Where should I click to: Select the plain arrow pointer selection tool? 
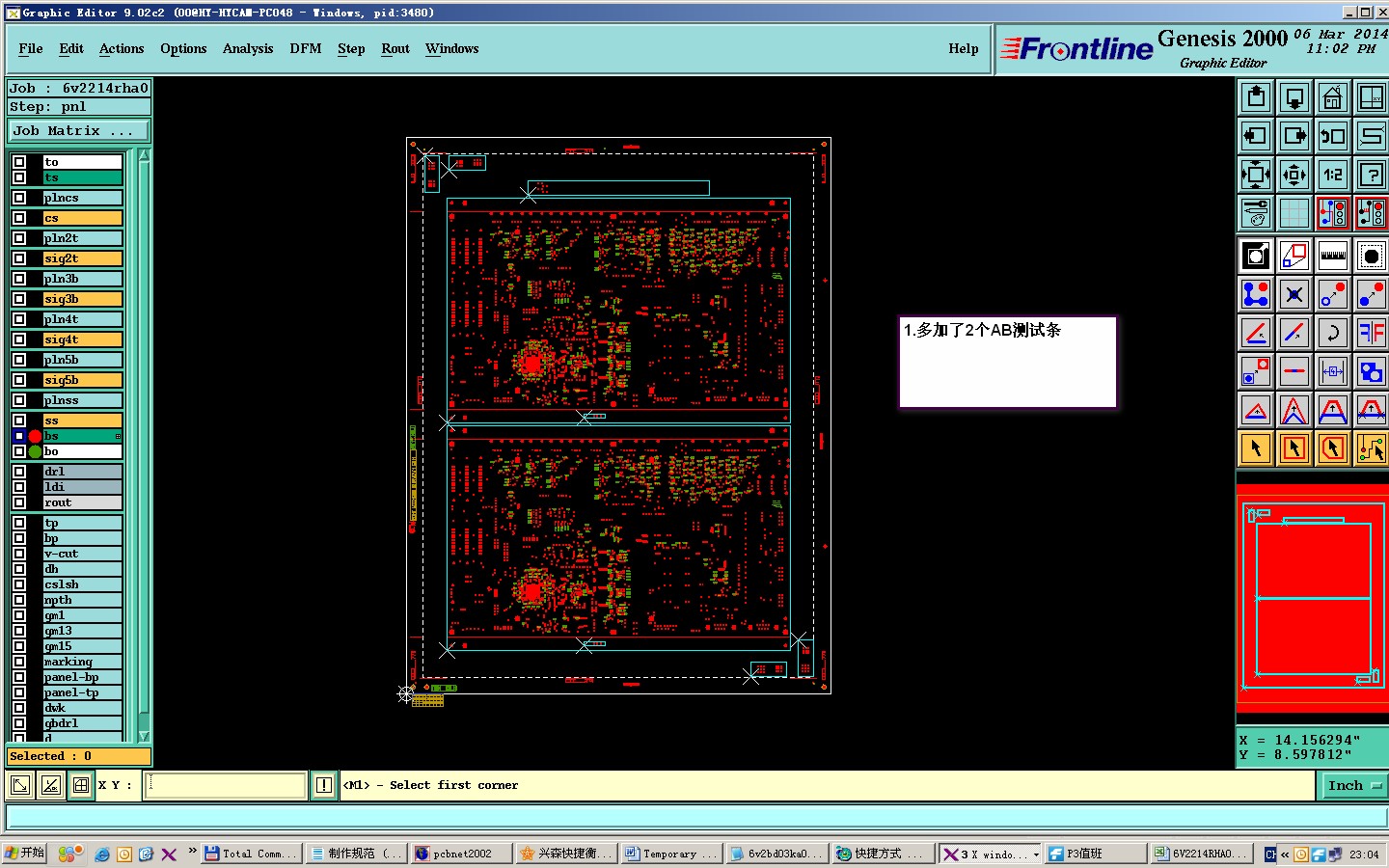1256,448
